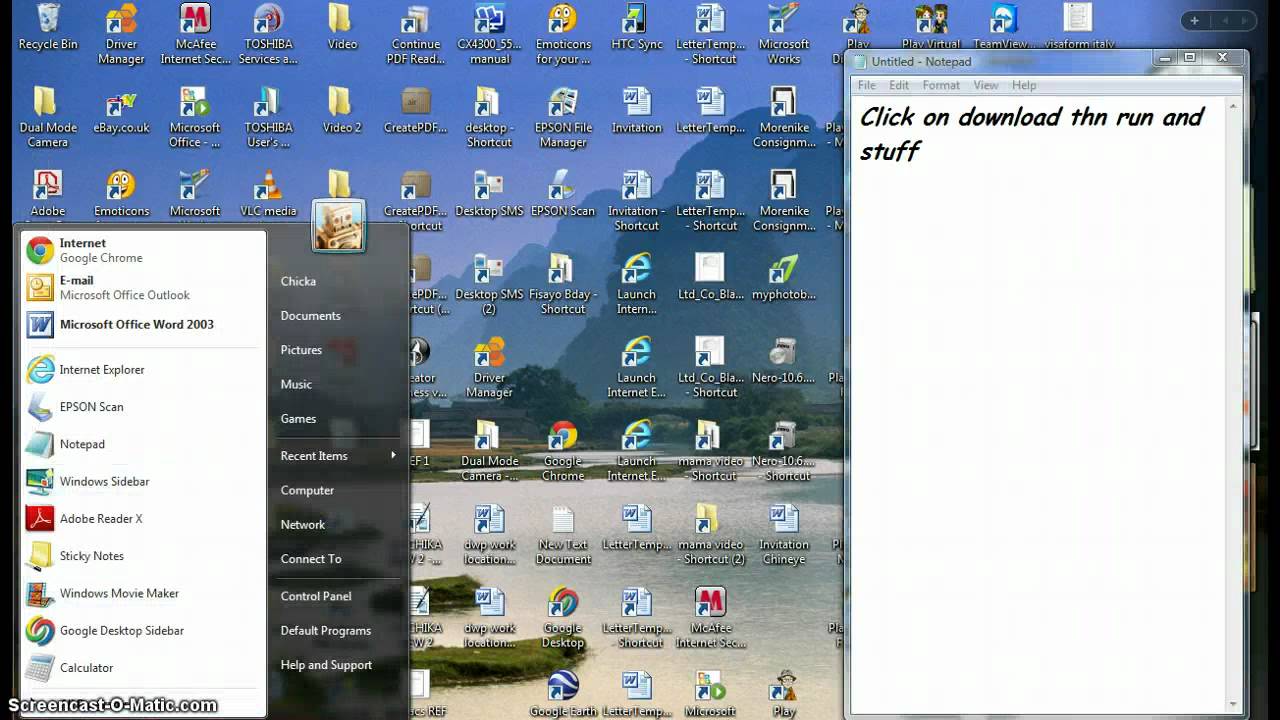This screenshot has height=720, width=1280.
Task: Open the Format menu in Notepad
Action: tap(941, 85)
